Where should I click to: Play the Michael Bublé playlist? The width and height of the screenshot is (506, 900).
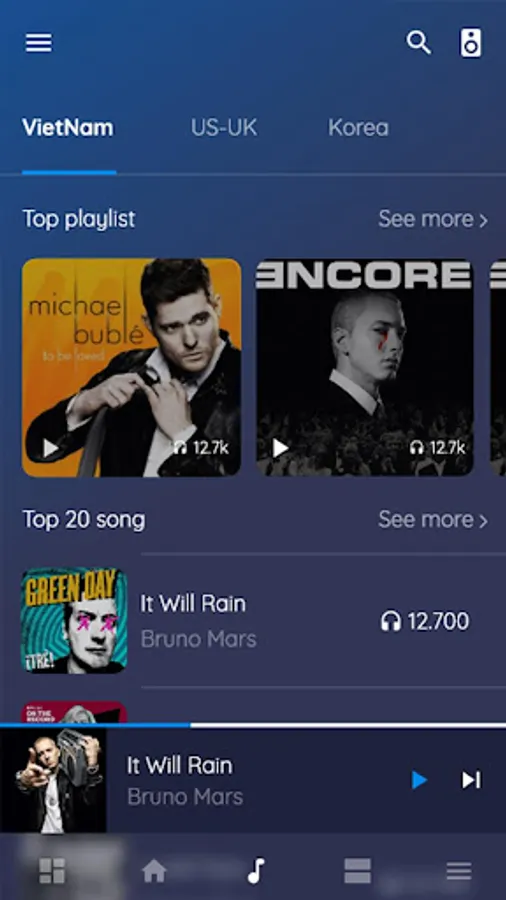click(x=51, y=448)
